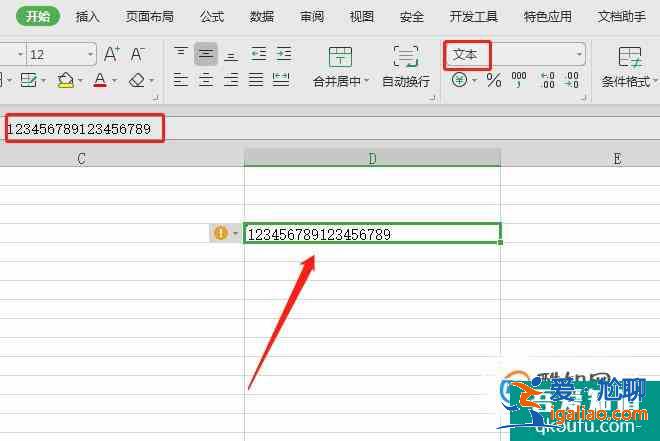
Task: Toggle middle vertical alignment
Action: (206, 54)
